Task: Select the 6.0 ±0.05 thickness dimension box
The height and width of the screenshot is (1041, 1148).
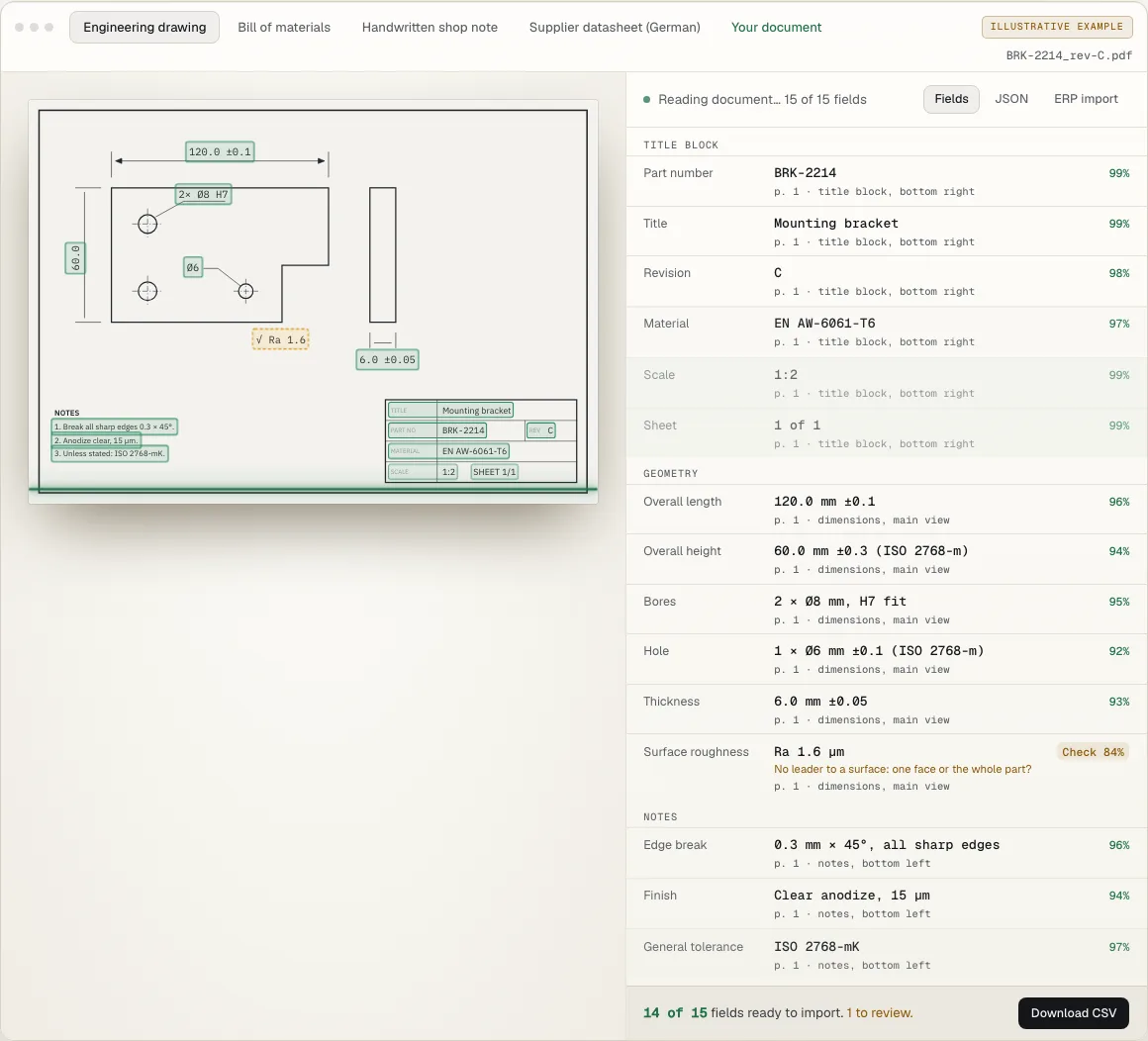Action: click(387, 359)
